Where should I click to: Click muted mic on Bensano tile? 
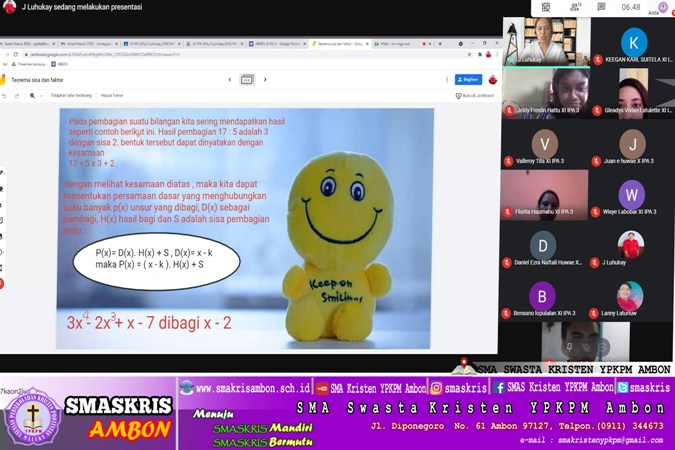pyautogui.click(x=506, y=313)
